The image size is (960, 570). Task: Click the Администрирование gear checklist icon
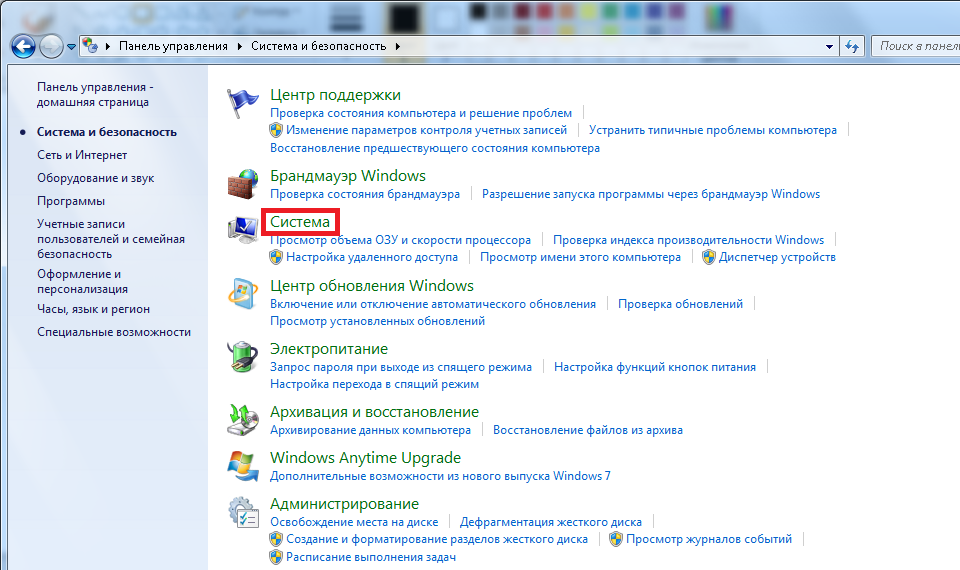point(242,512)
